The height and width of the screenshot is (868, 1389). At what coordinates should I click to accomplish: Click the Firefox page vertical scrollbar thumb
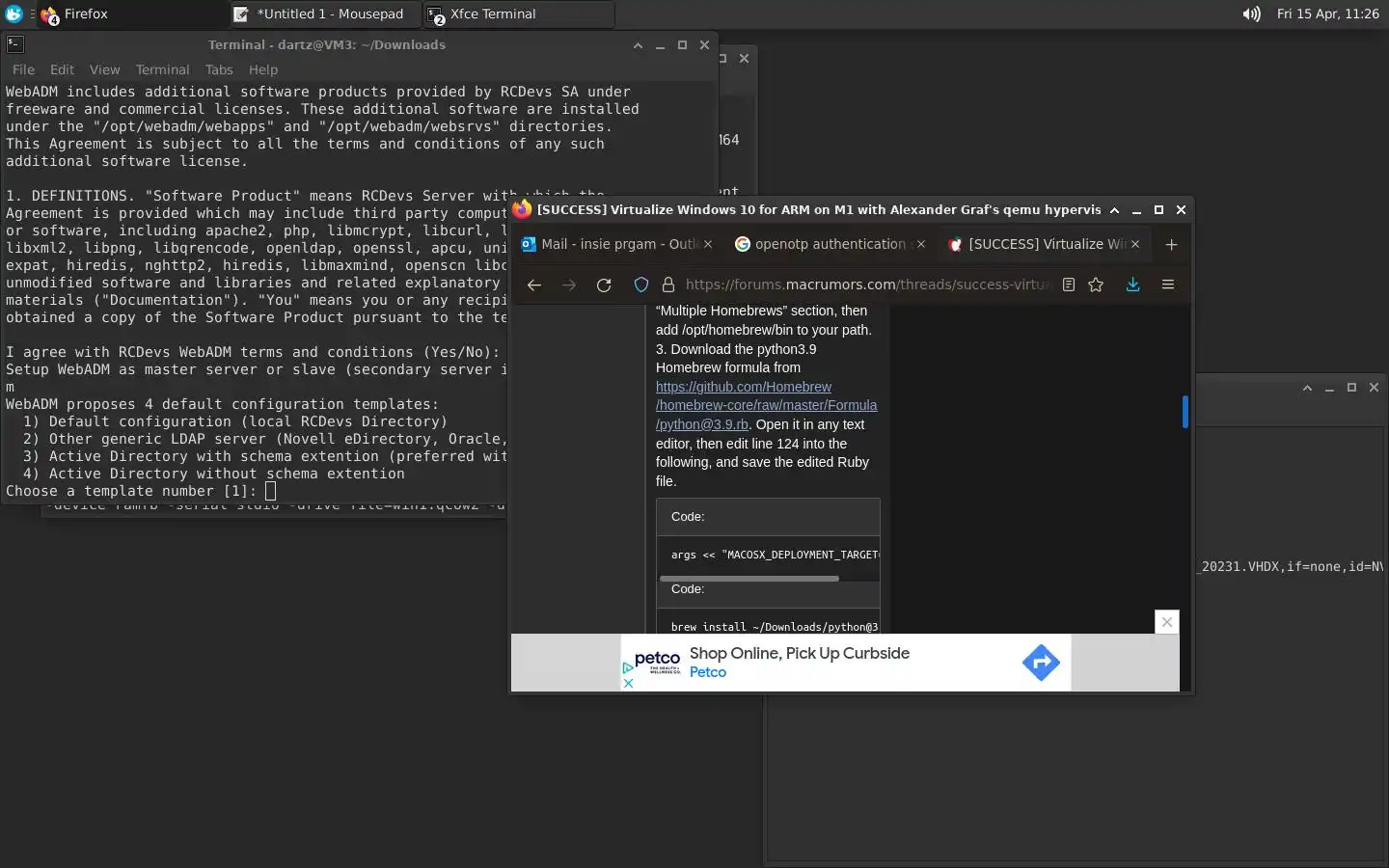coord(1185,412)
